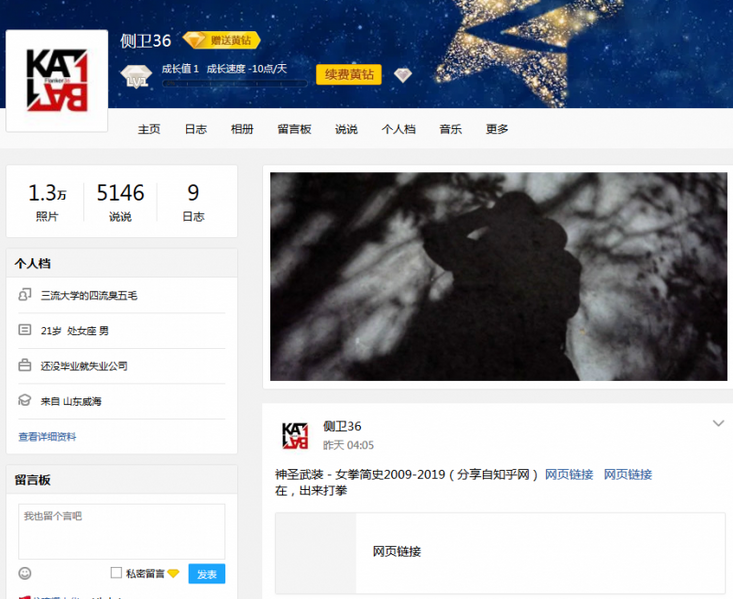Click the text 21岁 处女座 男
The height and width of the screenshot is (599, 733).
pos(74,331)
